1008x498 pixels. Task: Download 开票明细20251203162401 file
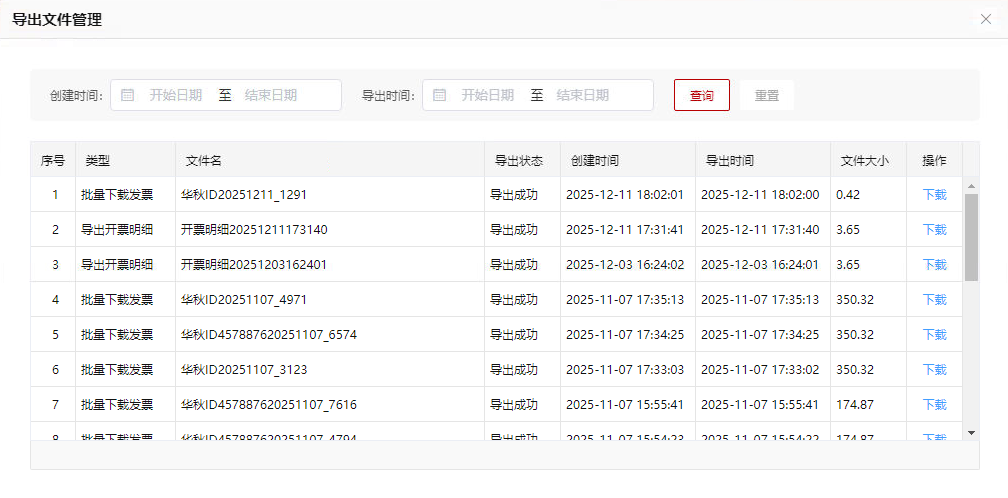click(x=934, y=265)
